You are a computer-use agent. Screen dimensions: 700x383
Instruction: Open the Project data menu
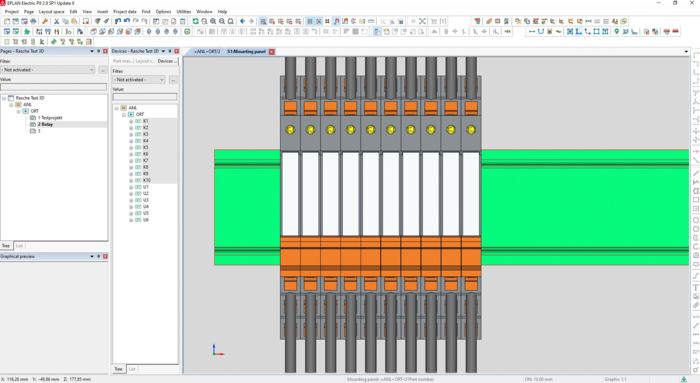125,11
